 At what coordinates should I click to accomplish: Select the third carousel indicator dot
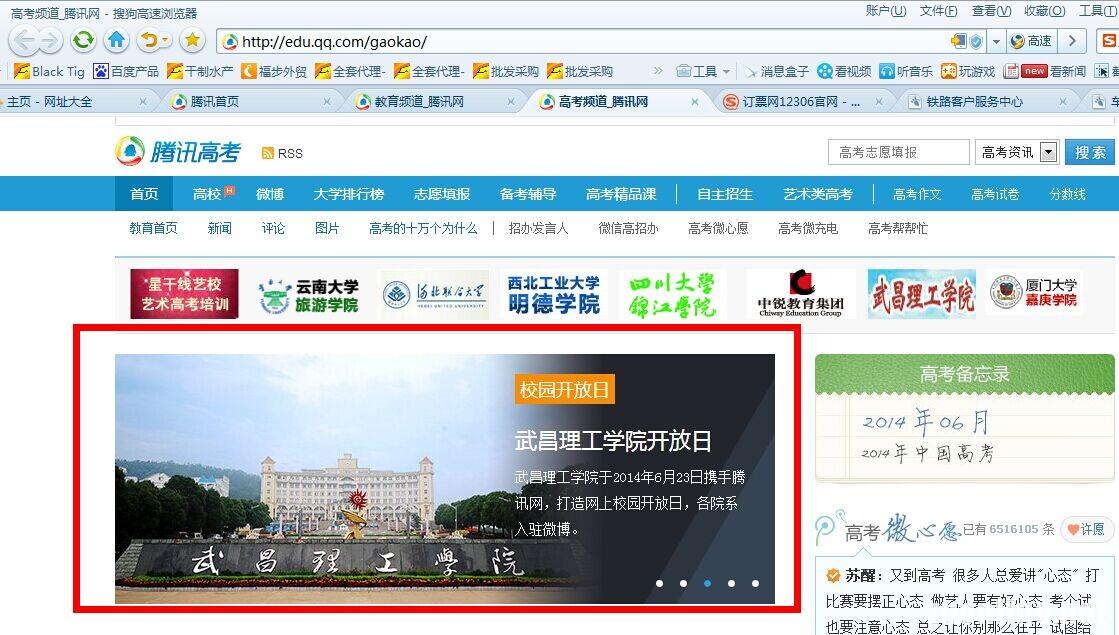[x=707, y=583]
